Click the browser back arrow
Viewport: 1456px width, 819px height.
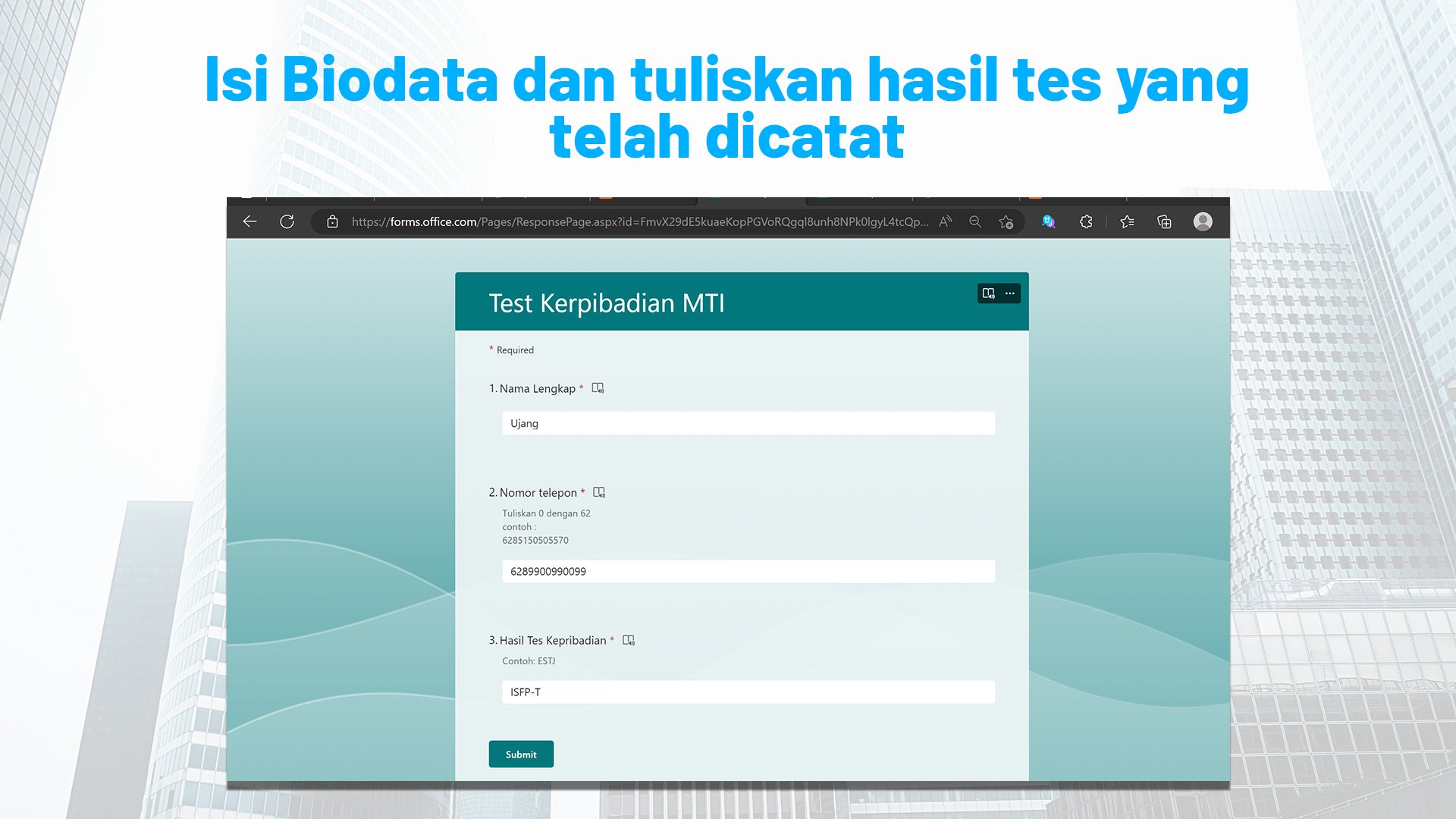pyautogui.click(x=249, y=221)
